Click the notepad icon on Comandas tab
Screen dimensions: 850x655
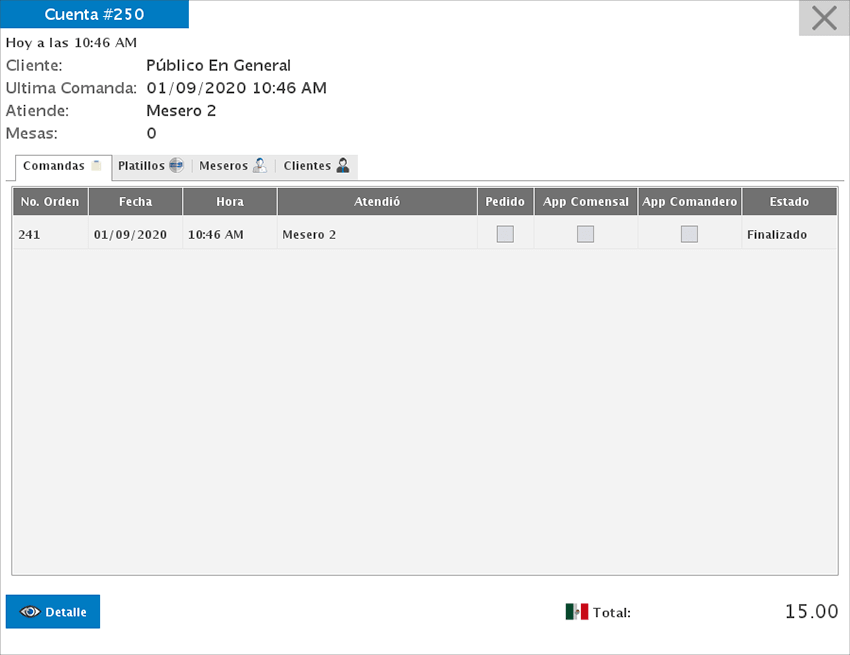pos(96,166)
